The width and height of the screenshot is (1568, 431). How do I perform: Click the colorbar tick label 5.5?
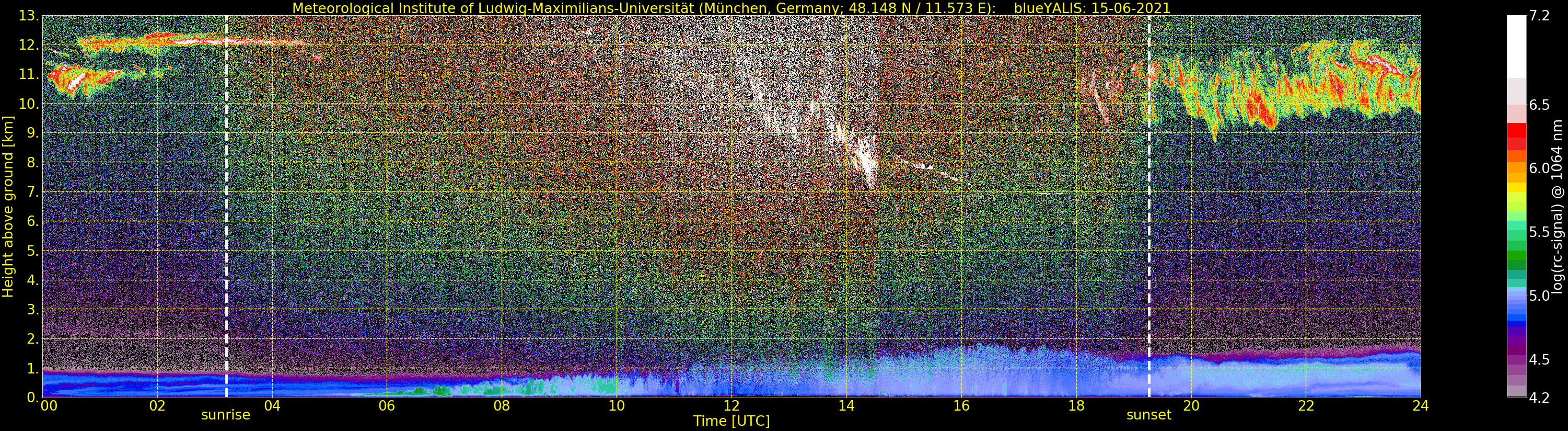coord(1539,232)
